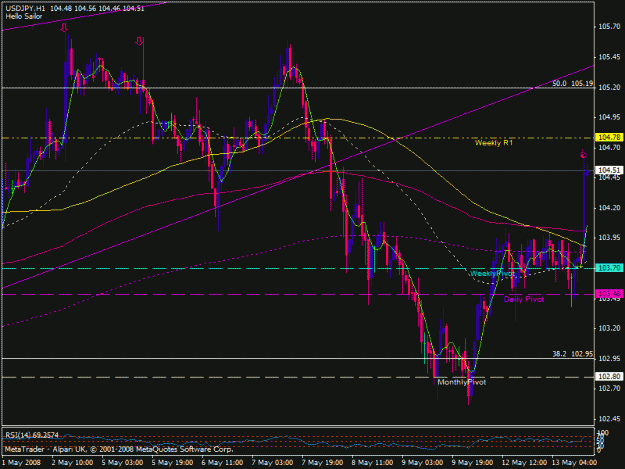625x469 pixels.
Task: Click the RSI(14) indicator label
Action: 32,435
